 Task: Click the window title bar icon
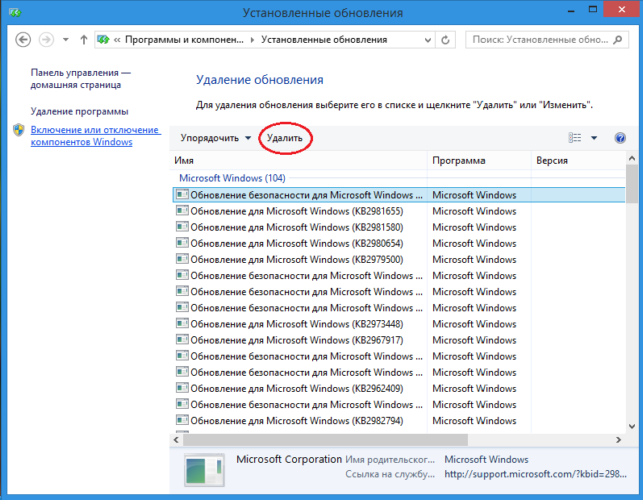[15, 12]
